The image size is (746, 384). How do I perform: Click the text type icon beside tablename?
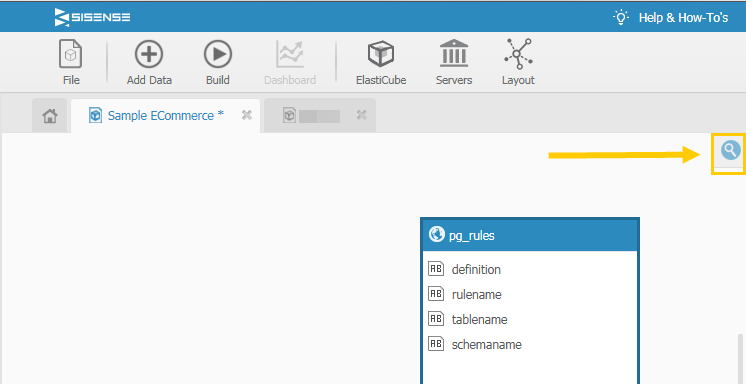436,318
